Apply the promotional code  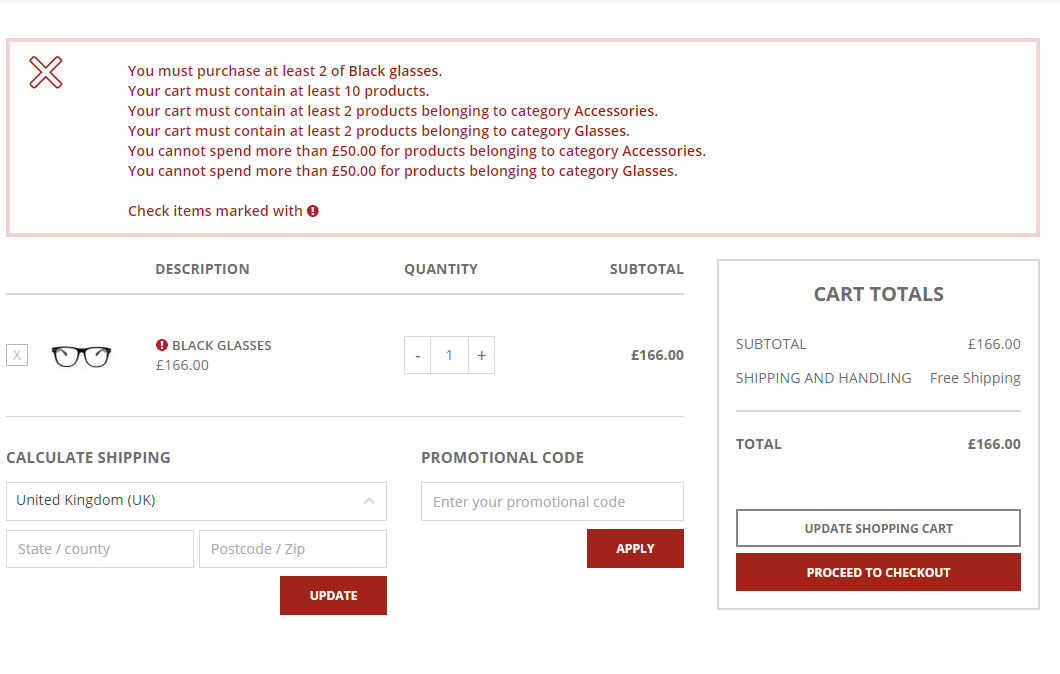(x=635, y=548)
